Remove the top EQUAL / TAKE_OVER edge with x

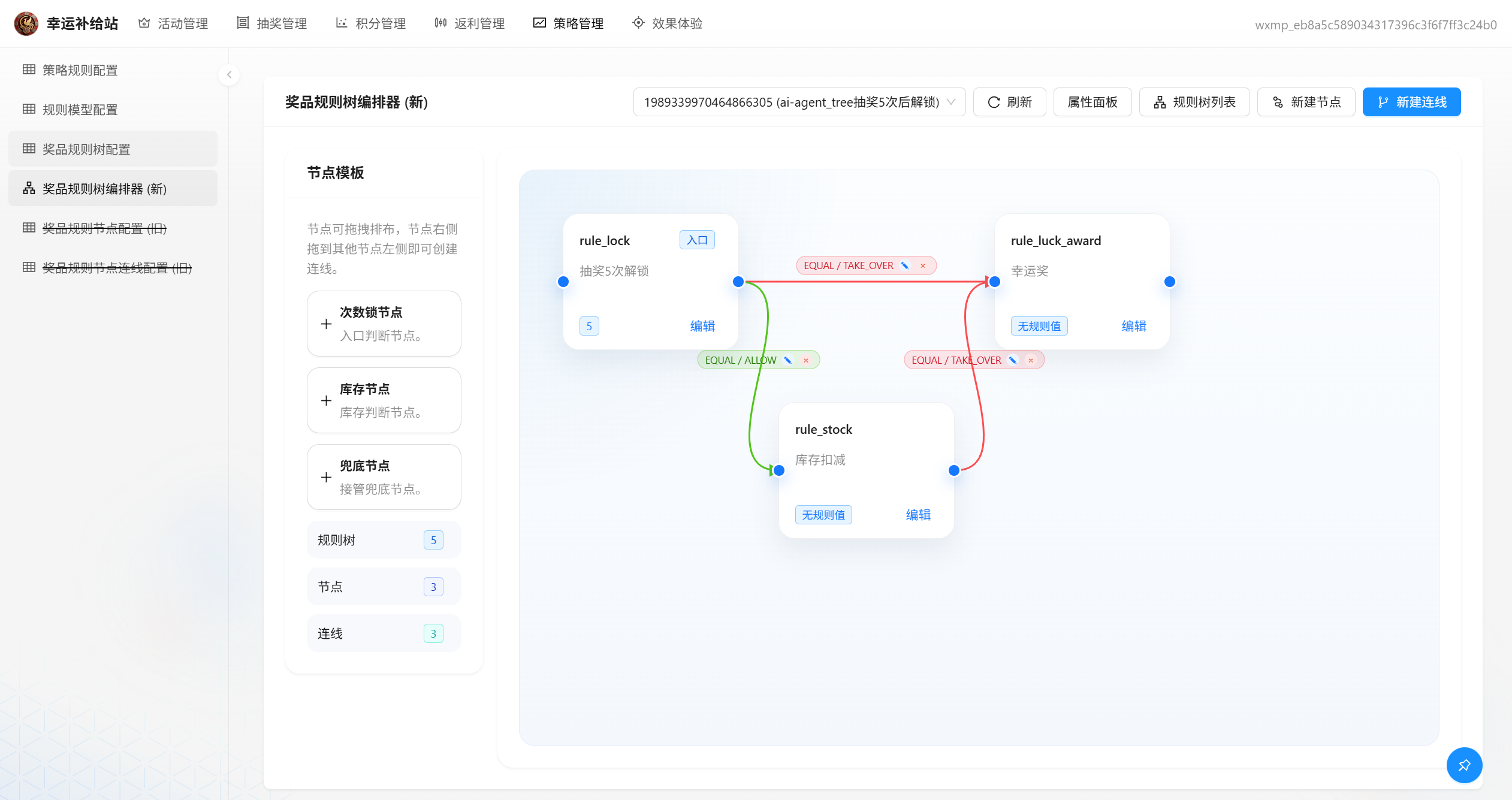point(923,265)
